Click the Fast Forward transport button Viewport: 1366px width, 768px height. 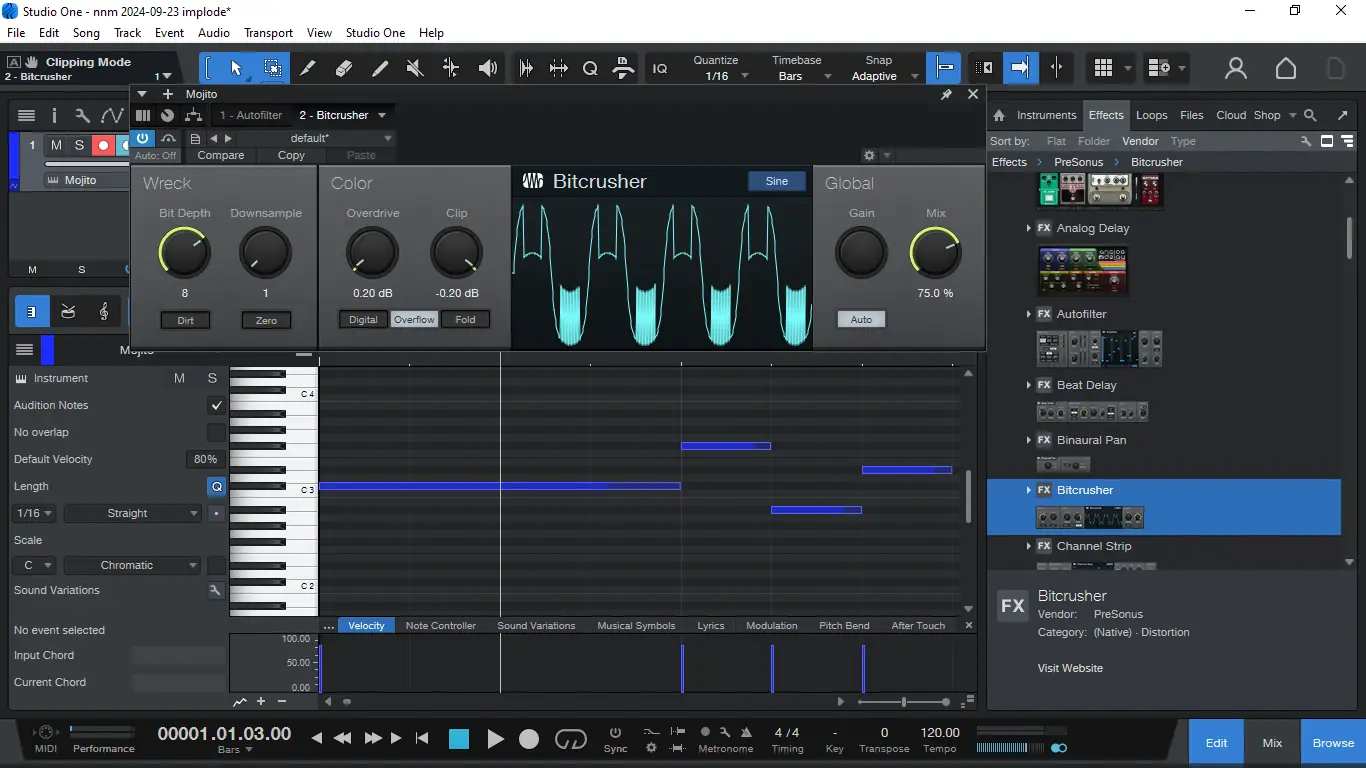373,739
